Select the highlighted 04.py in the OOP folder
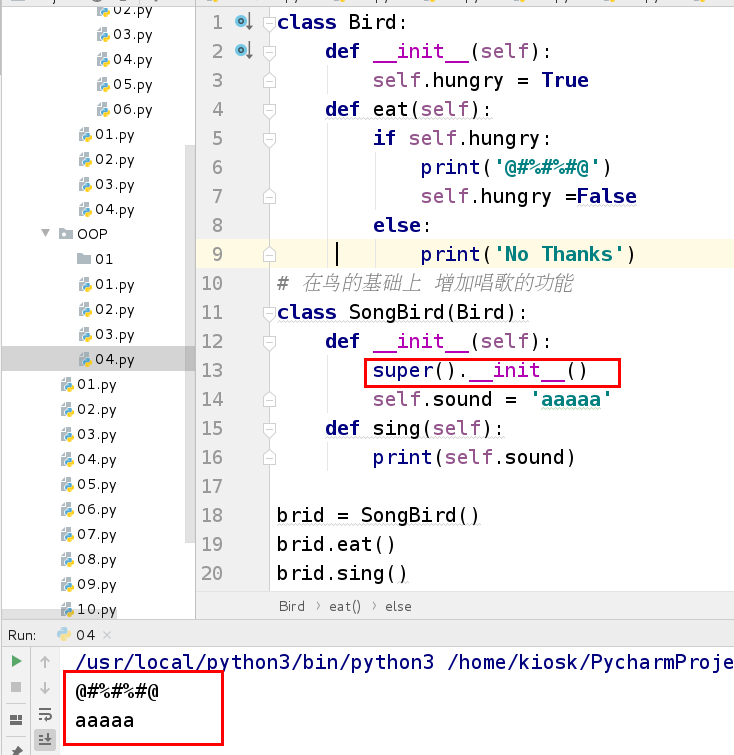This screenshot has width=734, height=755. [x=106, y=359]
